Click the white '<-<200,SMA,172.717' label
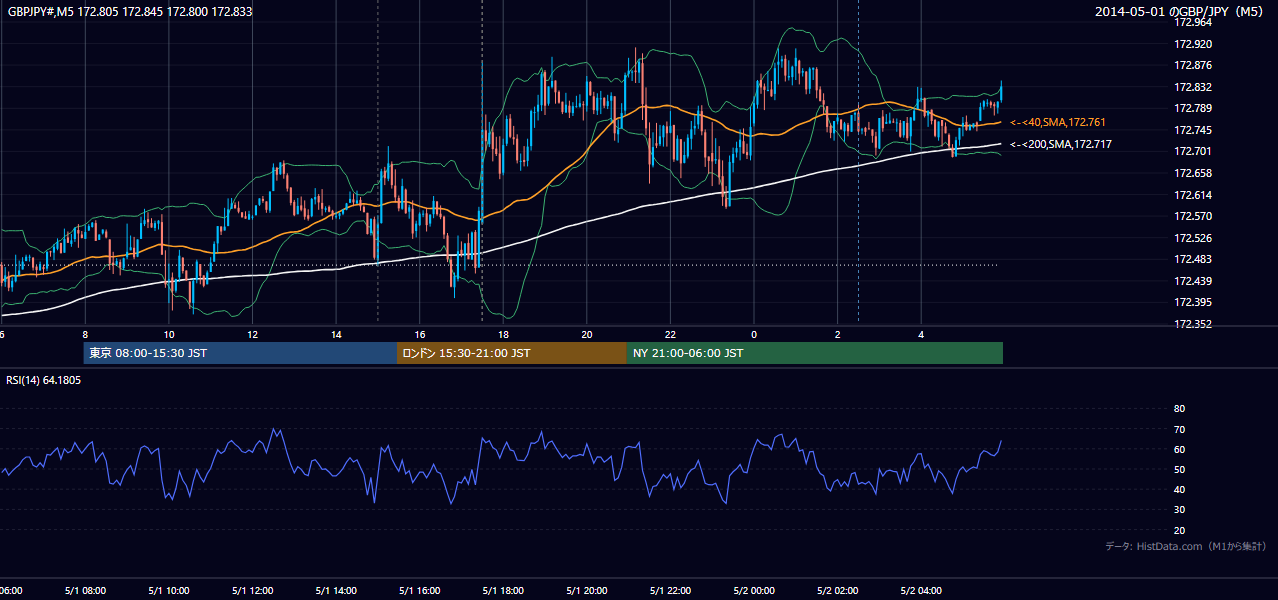This screenshot has width=1278, height=600. click(x=1061, y=144)
